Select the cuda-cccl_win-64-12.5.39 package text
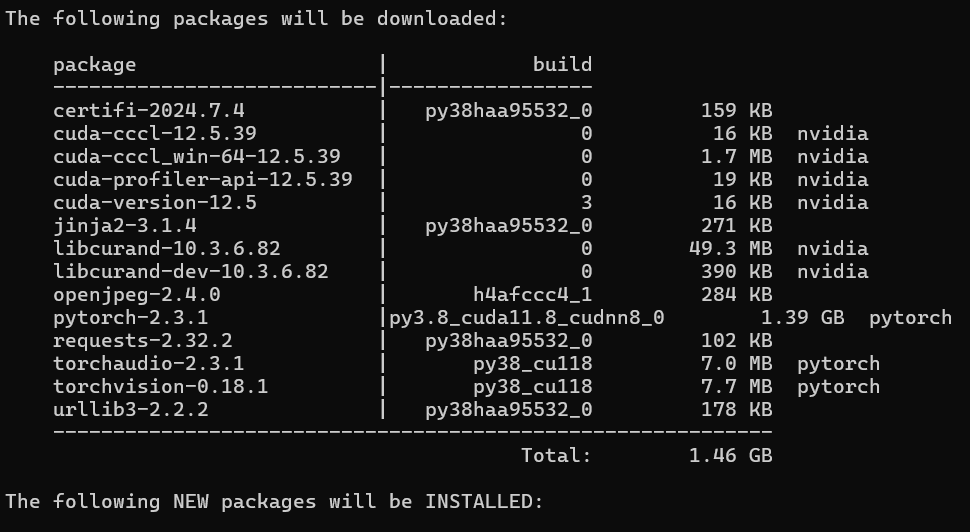Screen dimensions: 970x532 tap(196, 156)
